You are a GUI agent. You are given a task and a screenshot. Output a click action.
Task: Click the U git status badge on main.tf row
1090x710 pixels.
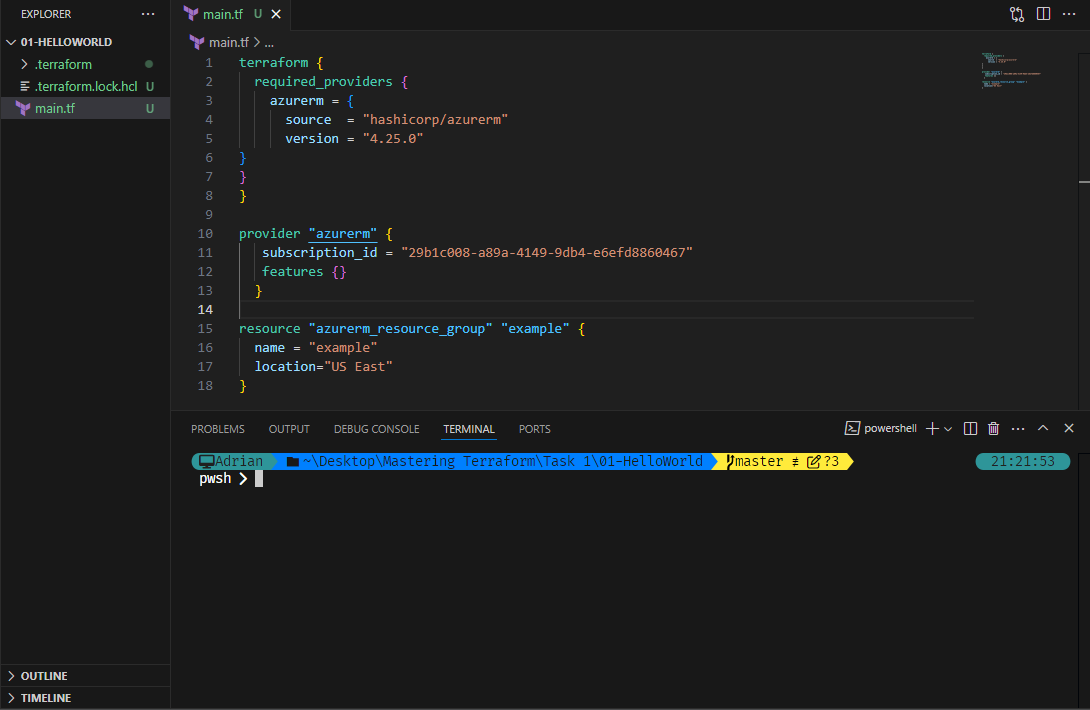149,108
